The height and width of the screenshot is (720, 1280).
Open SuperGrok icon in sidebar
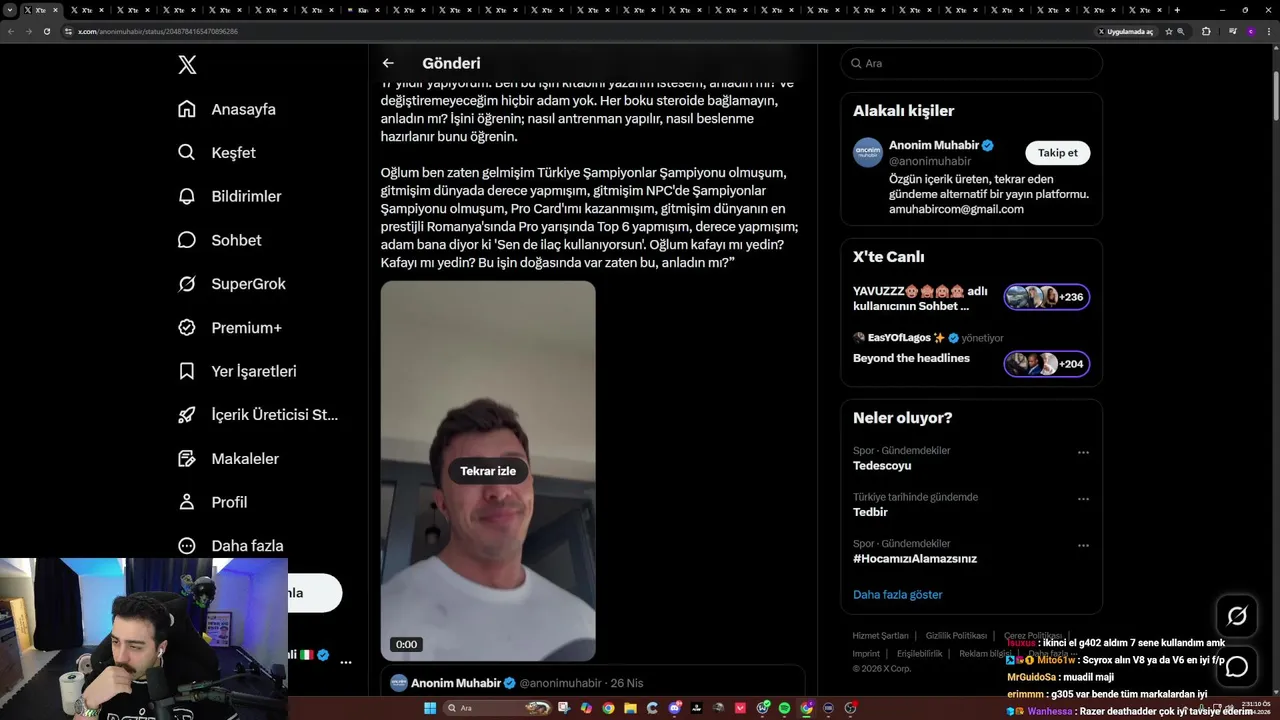(x=187, y=284)
